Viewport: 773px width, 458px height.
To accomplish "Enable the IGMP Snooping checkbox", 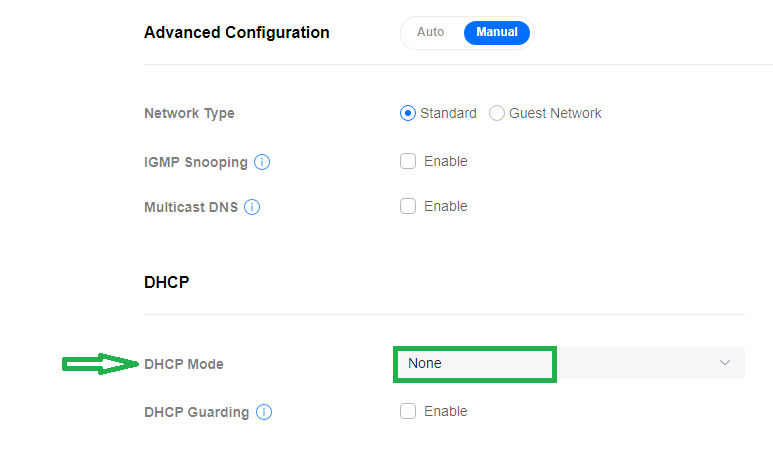I will tap(408, 161).
